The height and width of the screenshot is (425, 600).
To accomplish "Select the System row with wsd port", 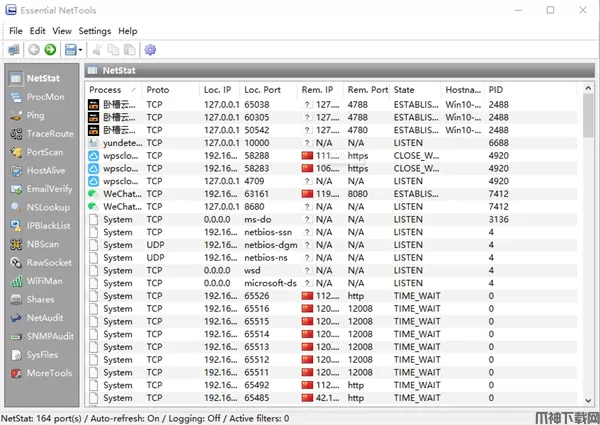I will coord(331,270).
